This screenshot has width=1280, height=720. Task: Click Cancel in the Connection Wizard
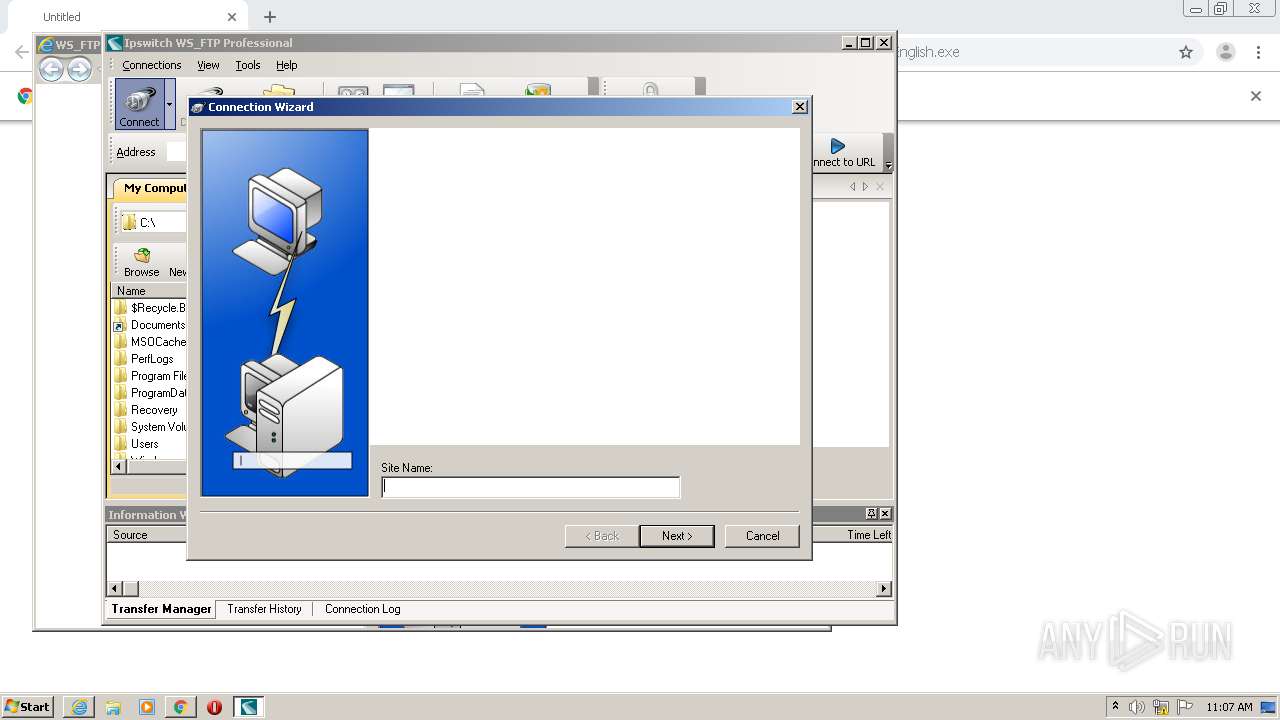(762, 536)
